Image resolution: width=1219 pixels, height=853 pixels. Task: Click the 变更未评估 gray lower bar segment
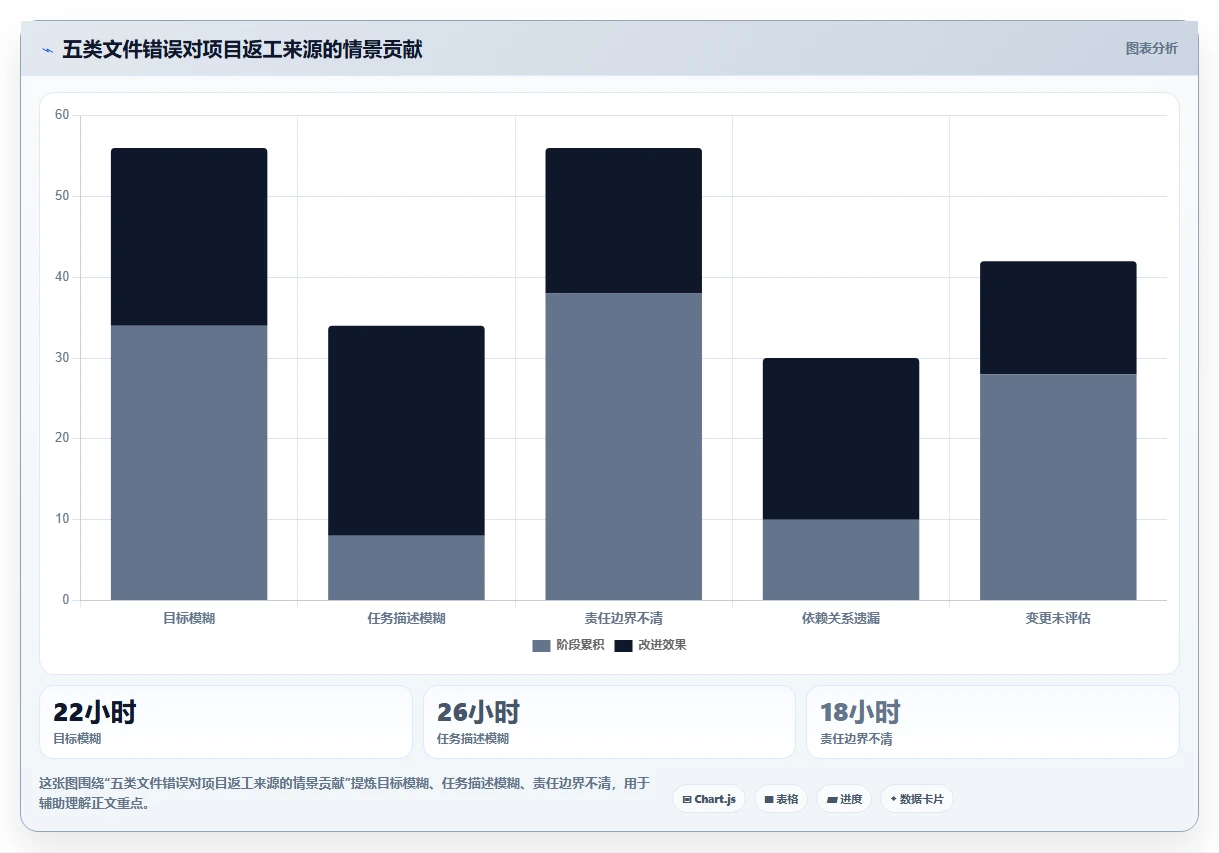(1058, 487)
